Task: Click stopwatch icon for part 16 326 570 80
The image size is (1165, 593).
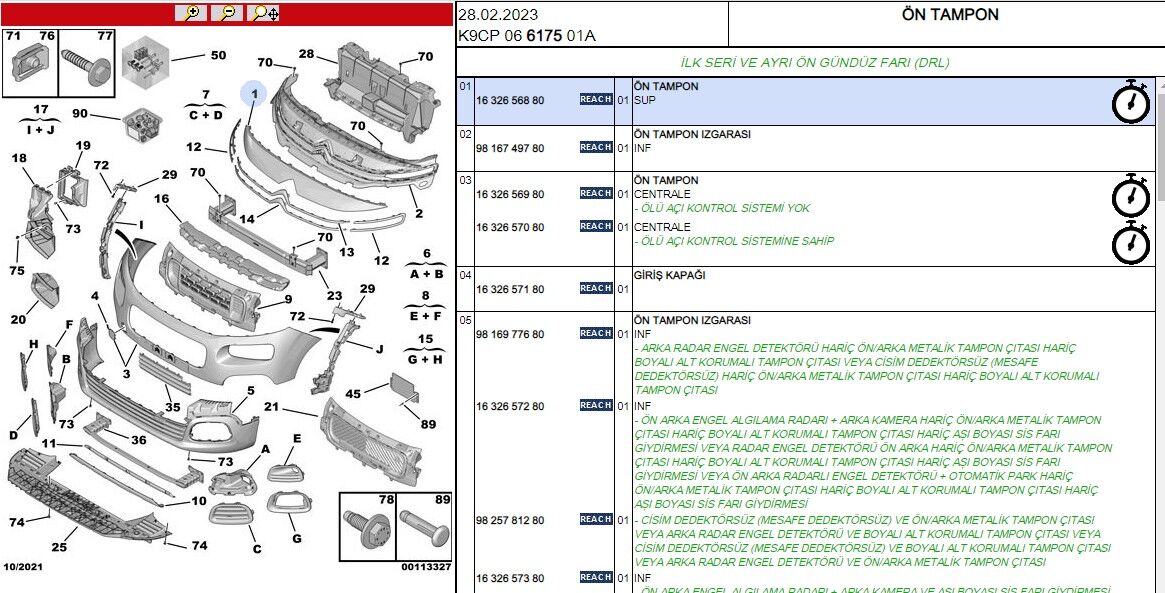Action: [x=1131, y=243]
